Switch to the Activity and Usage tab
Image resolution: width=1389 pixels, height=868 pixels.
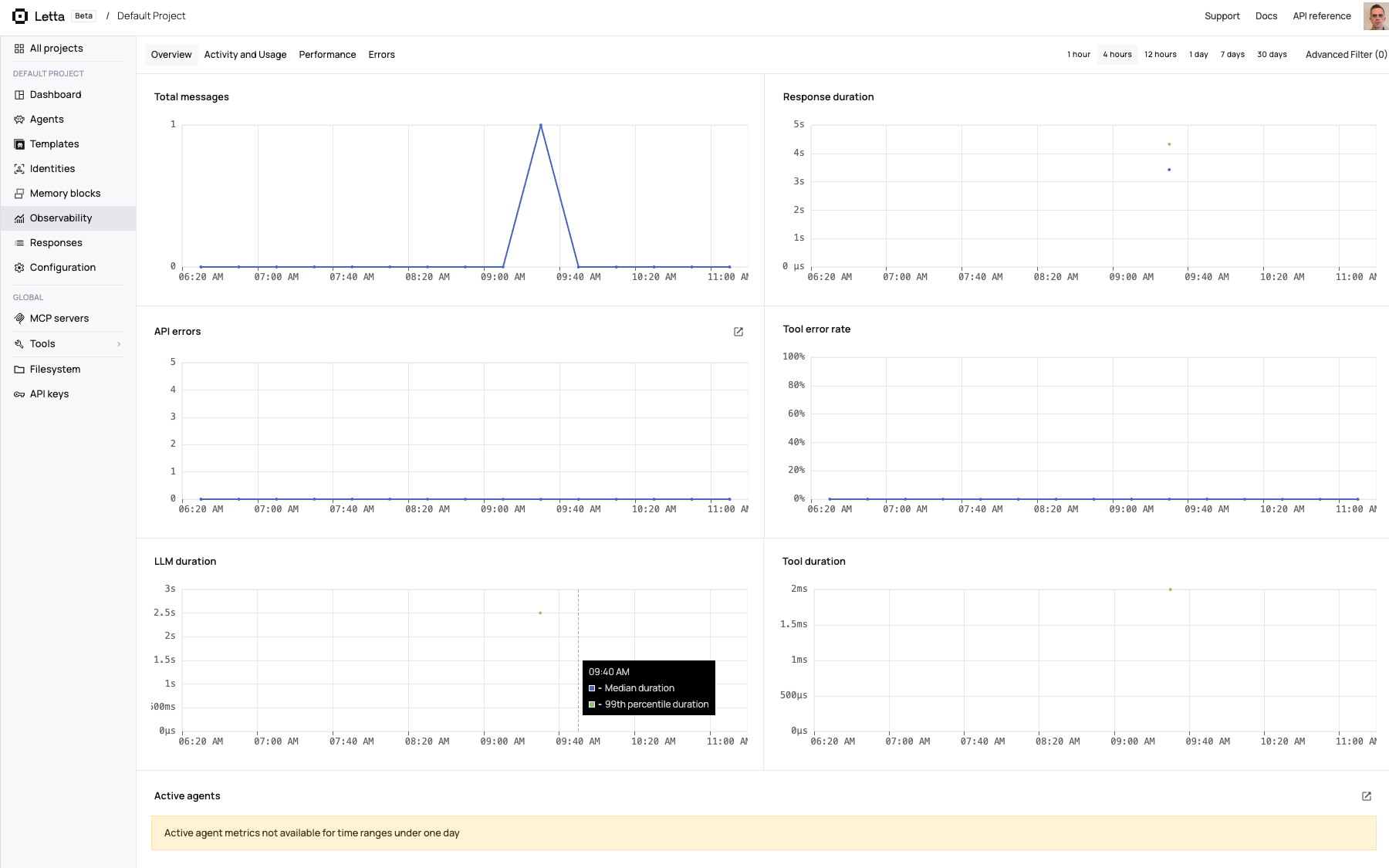point(245,55)
